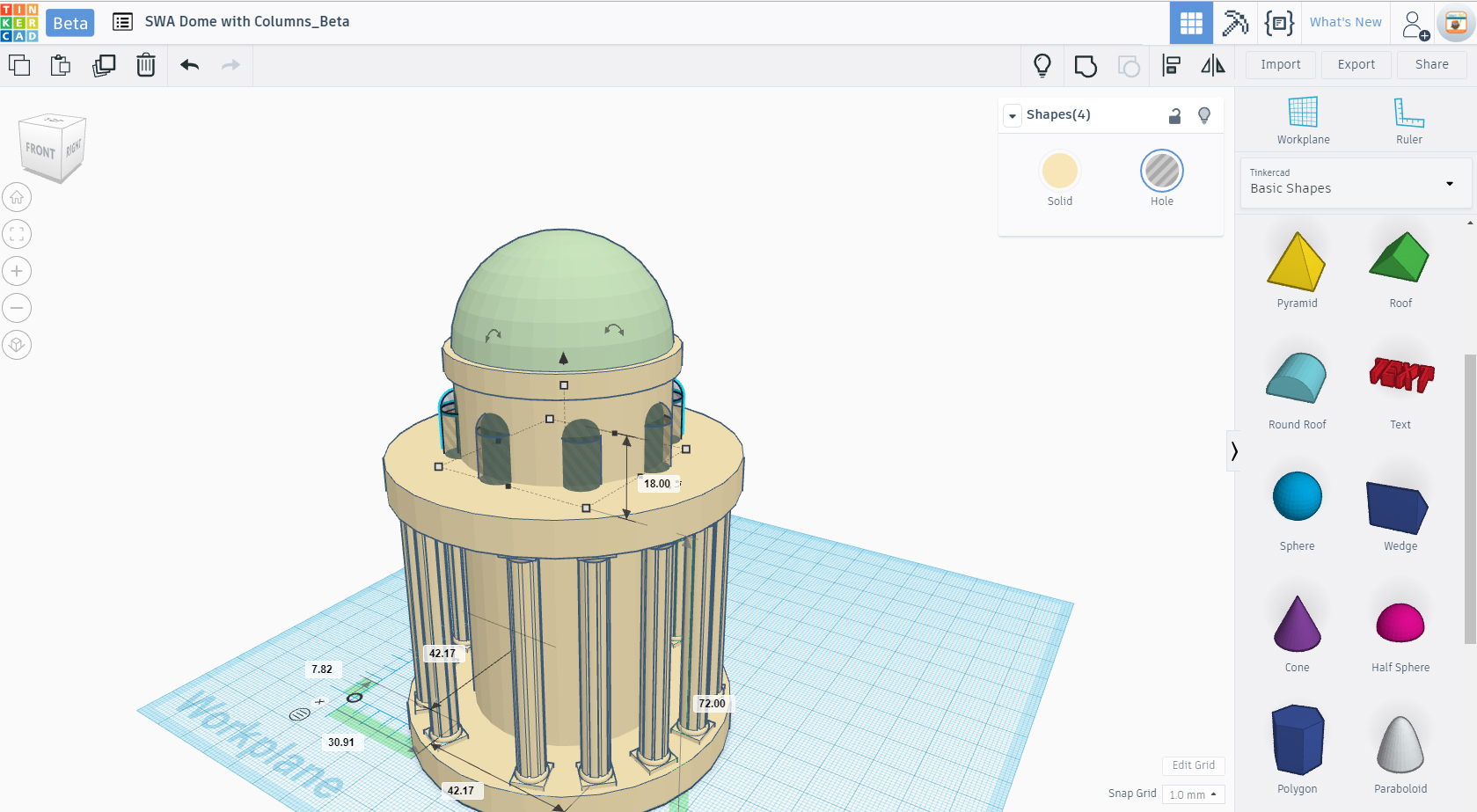Reset to home view
The width and height of the screenshot is (1477, 812).
[x=17, y=197]
